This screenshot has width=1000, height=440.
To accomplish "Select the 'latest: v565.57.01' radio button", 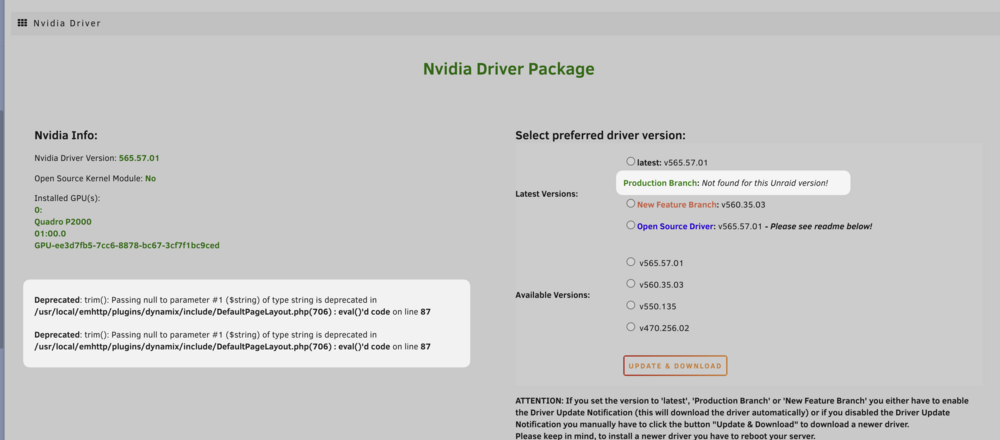I will point(631,161).
